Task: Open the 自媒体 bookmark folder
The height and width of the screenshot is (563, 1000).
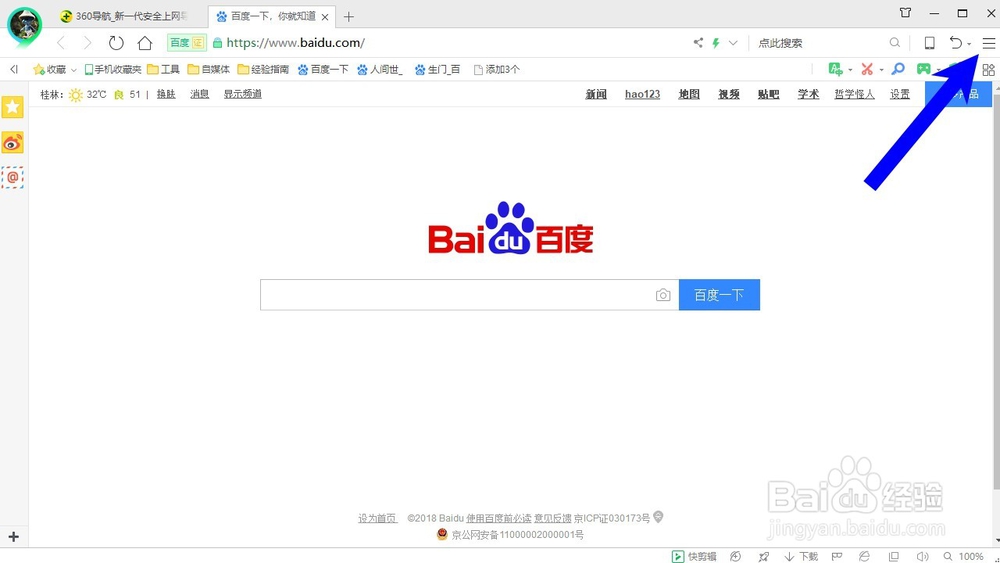Action: click(x=209, y=69)
